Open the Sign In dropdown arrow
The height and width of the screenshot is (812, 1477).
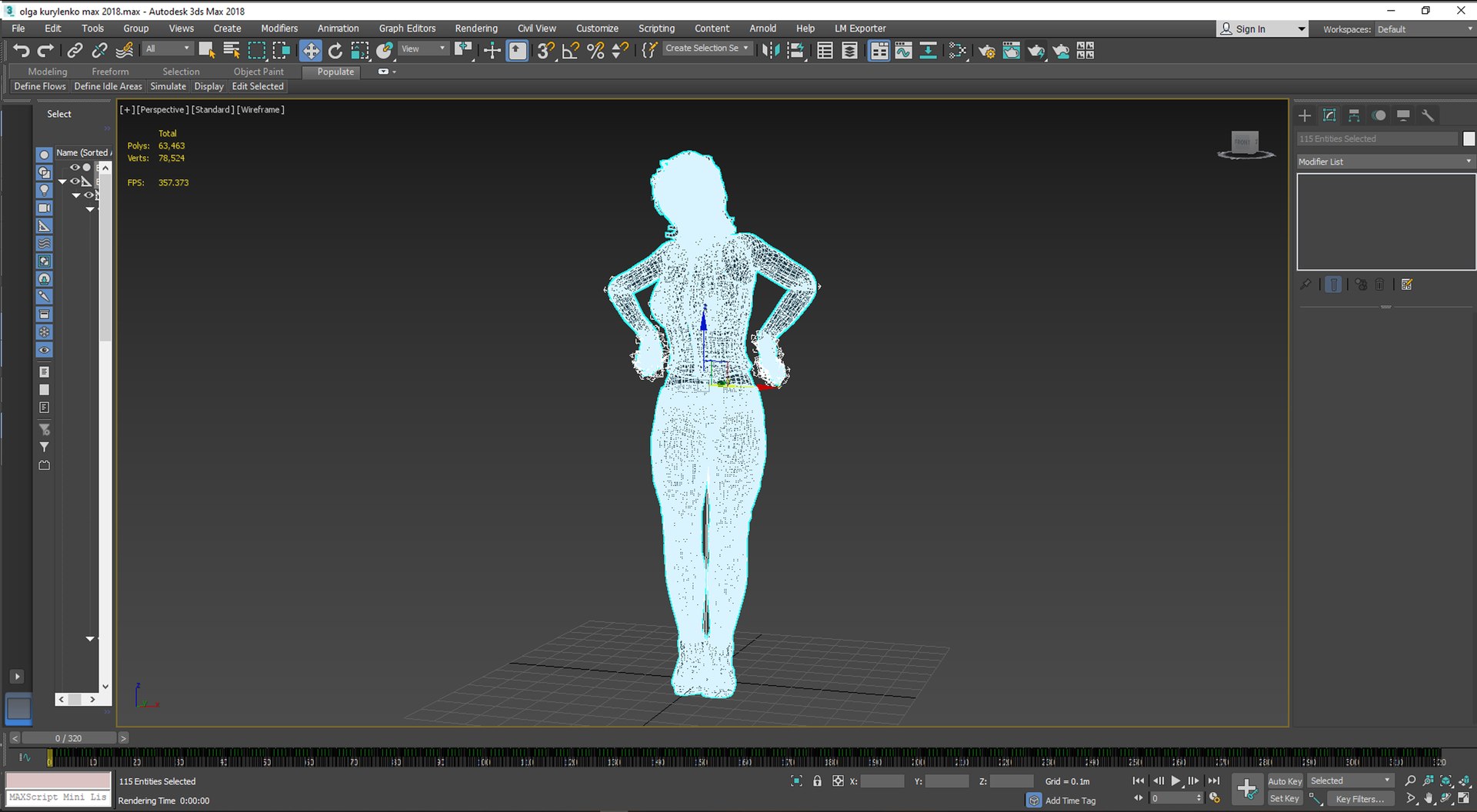1302,29
